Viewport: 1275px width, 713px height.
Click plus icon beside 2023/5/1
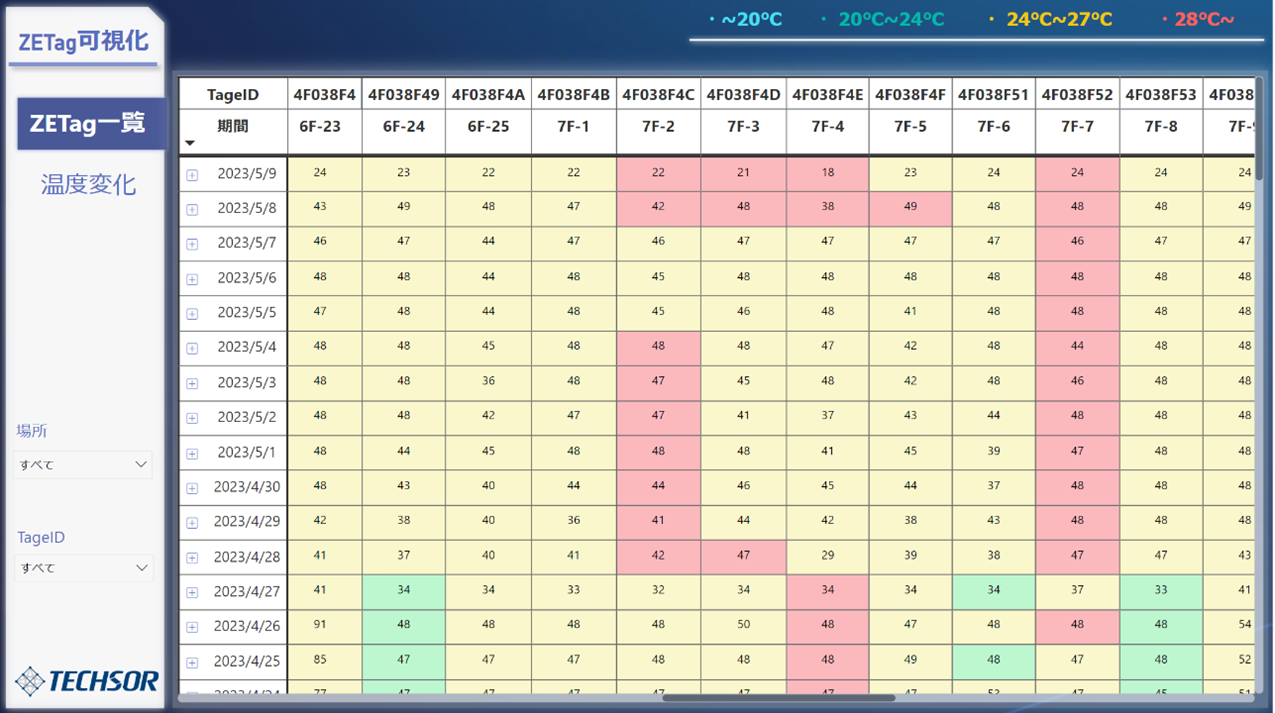pyautogui.click(x=192, y=454)
